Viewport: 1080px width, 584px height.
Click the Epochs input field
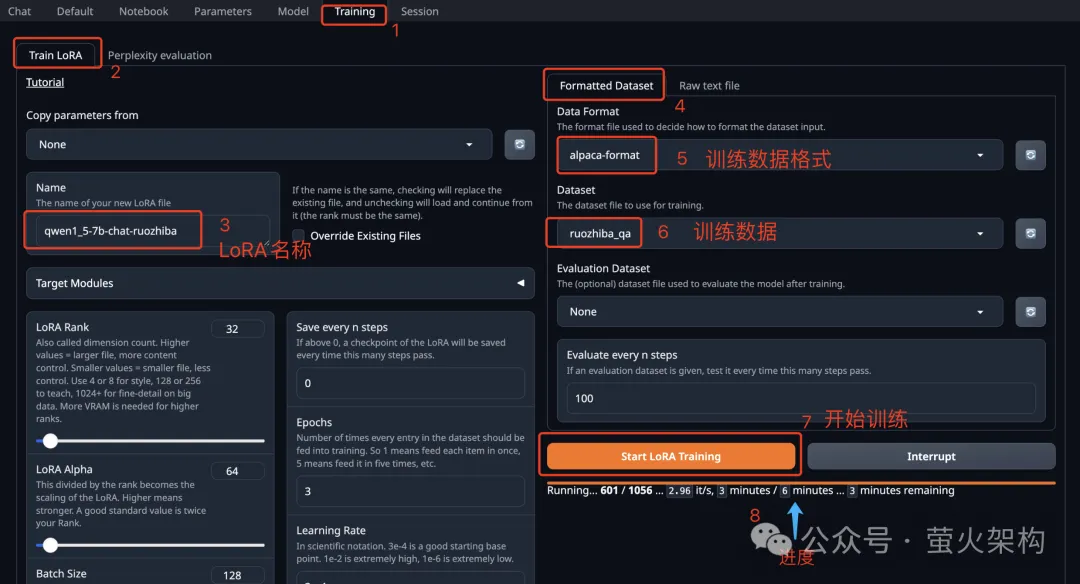coord(411,491)
